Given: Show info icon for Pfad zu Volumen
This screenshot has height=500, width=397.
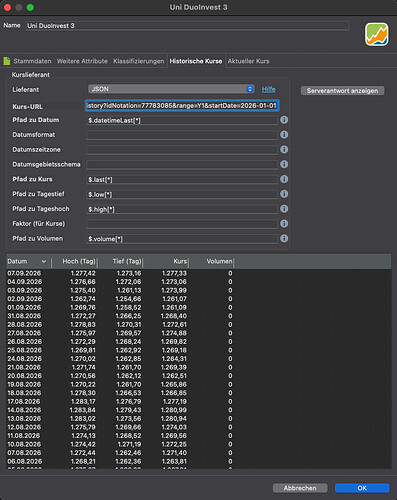Looking at the screenshot, I should tap(284, 238).
